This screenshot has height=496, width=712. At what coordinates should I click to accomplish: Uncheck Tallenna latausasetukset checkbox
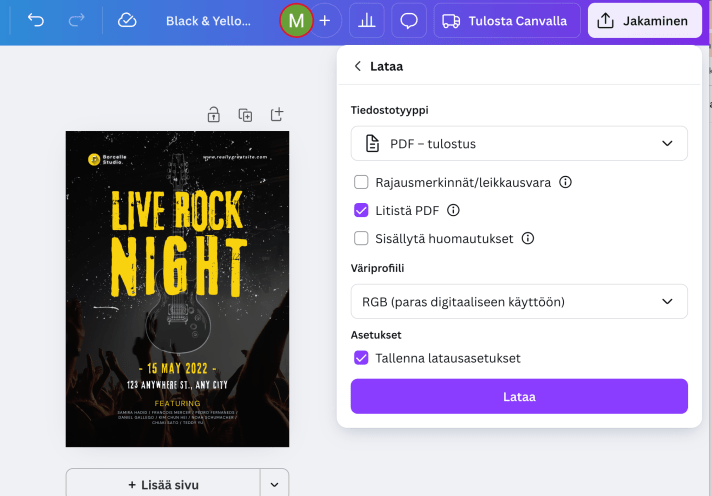pyautogui.click(x=361, y=358)
